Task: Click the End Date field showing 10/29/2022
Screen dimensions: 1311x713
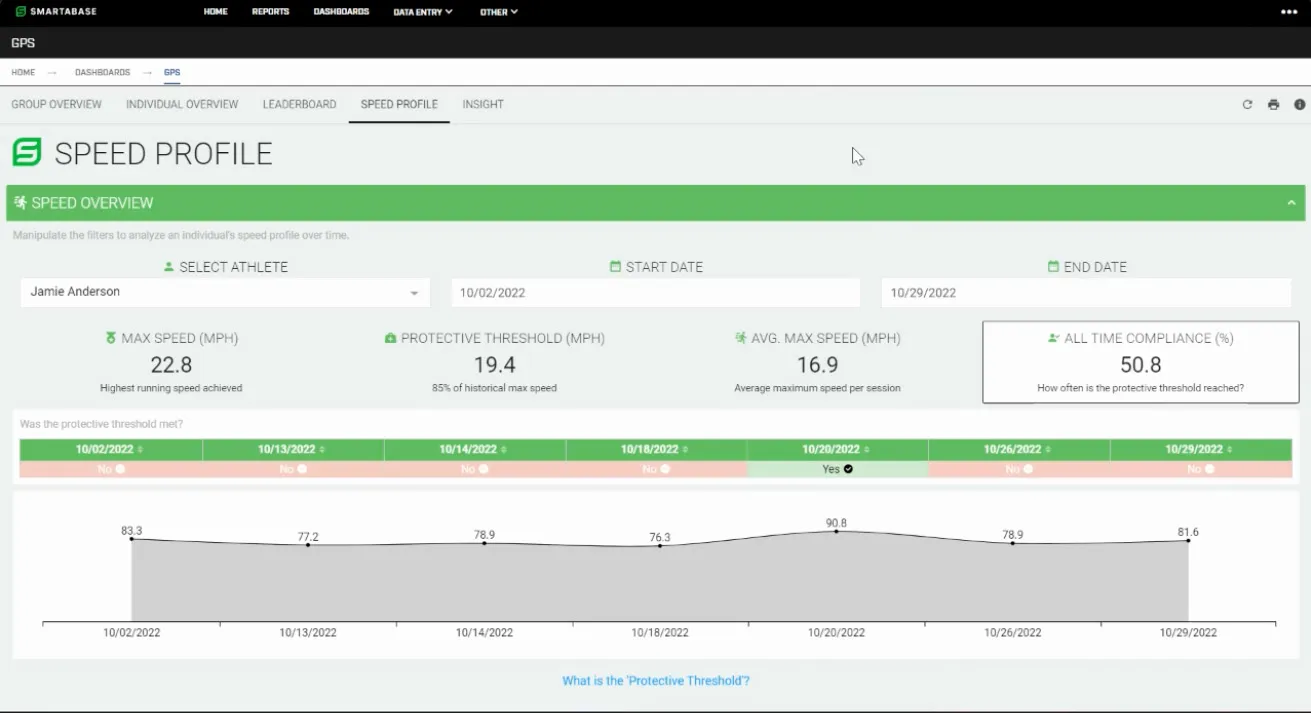Action: [1086, 293]
